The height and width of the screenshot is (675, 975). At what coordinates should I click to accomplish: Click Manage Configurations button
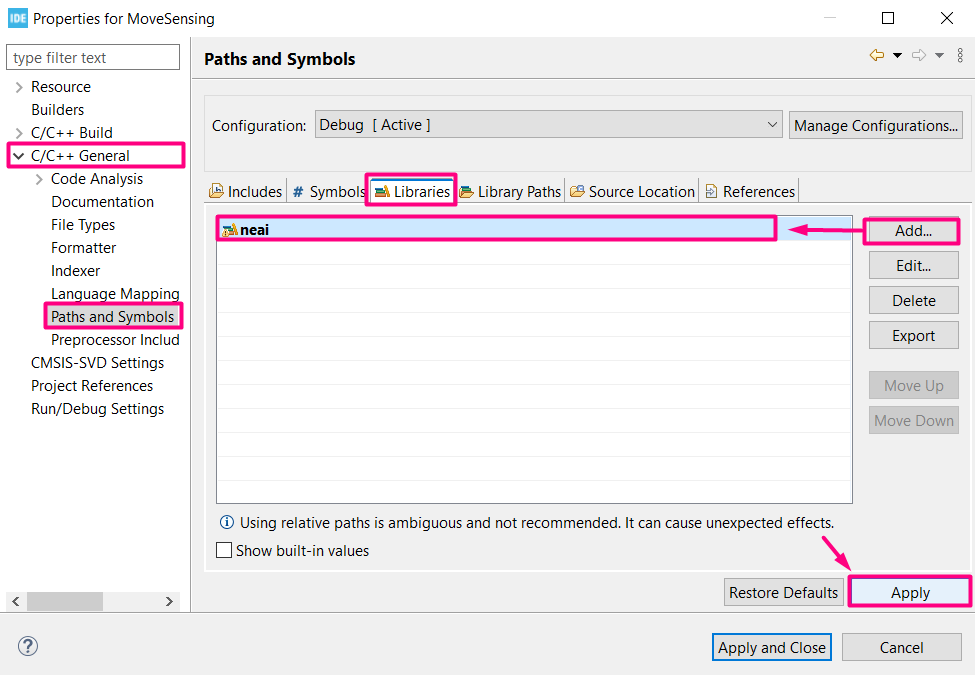875,125
